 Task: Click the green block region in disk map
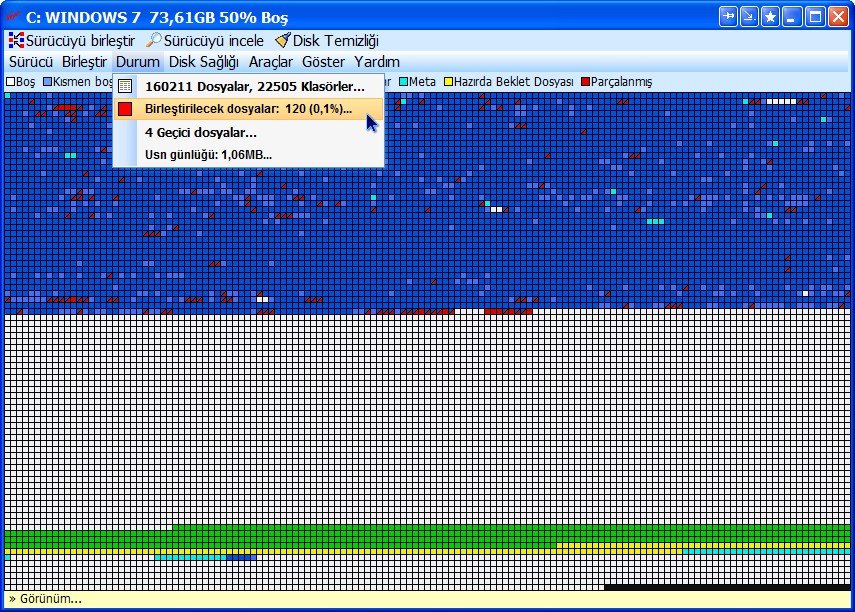[x=428, y=537]
